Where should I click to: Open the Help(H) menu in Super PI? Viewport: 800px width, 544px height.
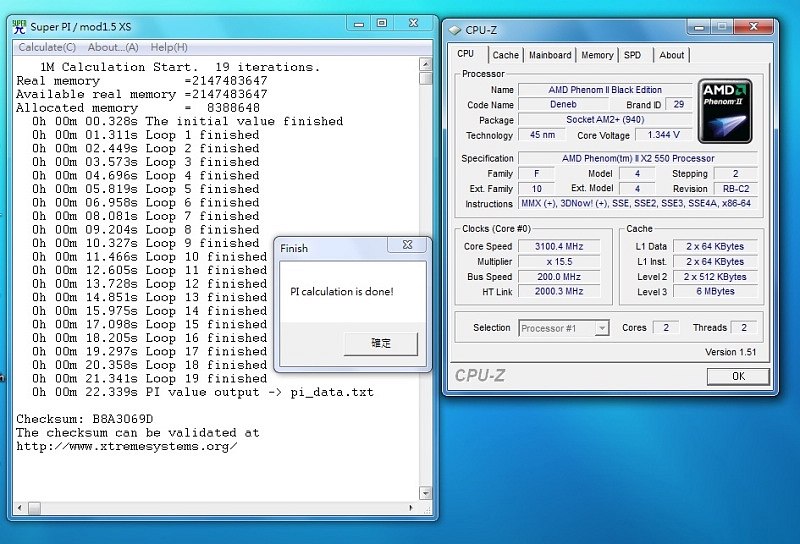[x=169, y=47]
